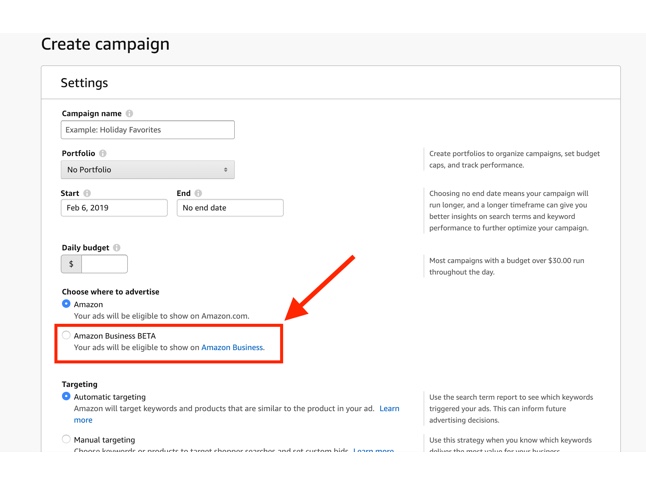The height and width of the screenshot is (485, 646).
Task: Click the Daily budget info icon
Action: (x=117, y=248)
